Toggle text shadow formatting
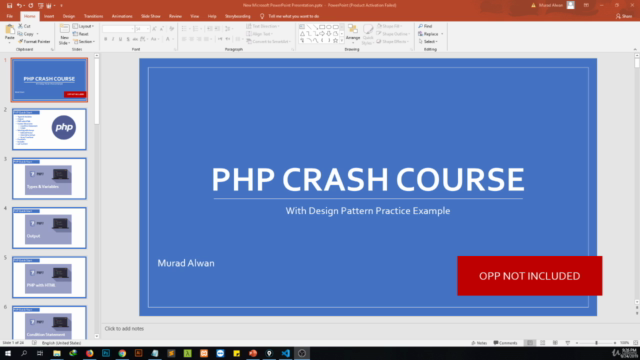Viewport: 640px width, 360px height. 128,39
